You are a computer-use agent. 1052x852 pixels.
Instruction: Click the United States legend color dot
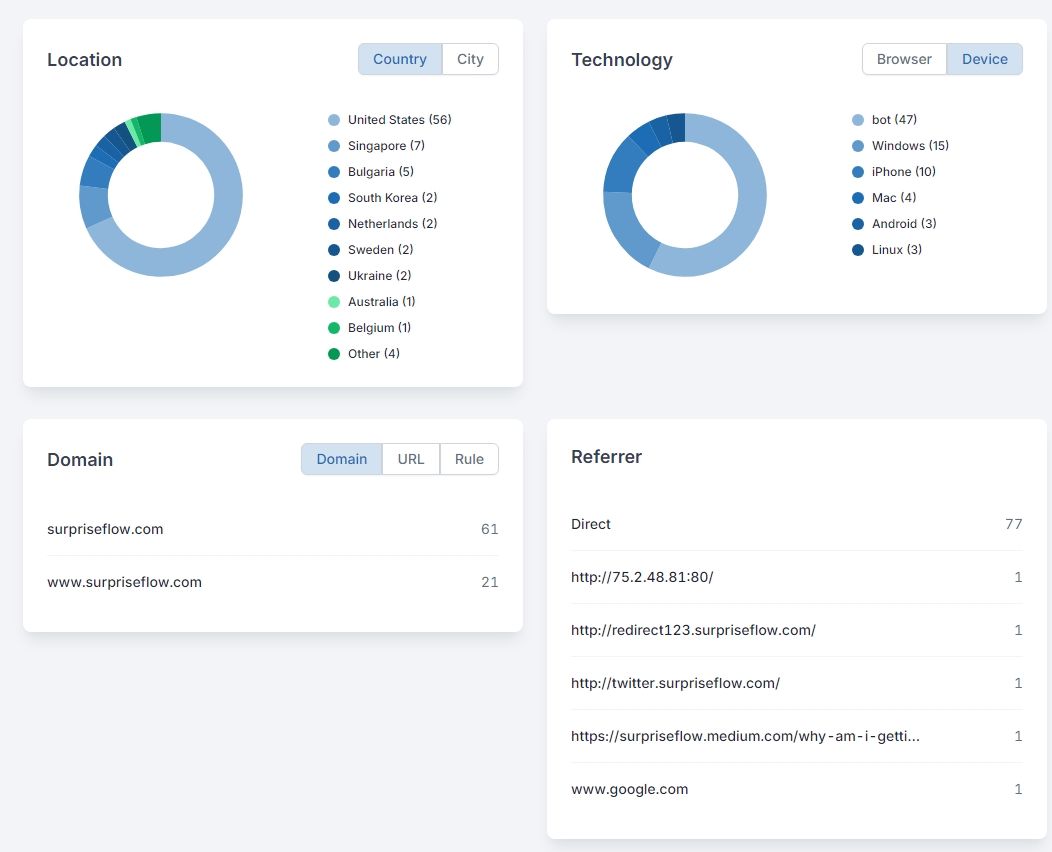point(334,120)
